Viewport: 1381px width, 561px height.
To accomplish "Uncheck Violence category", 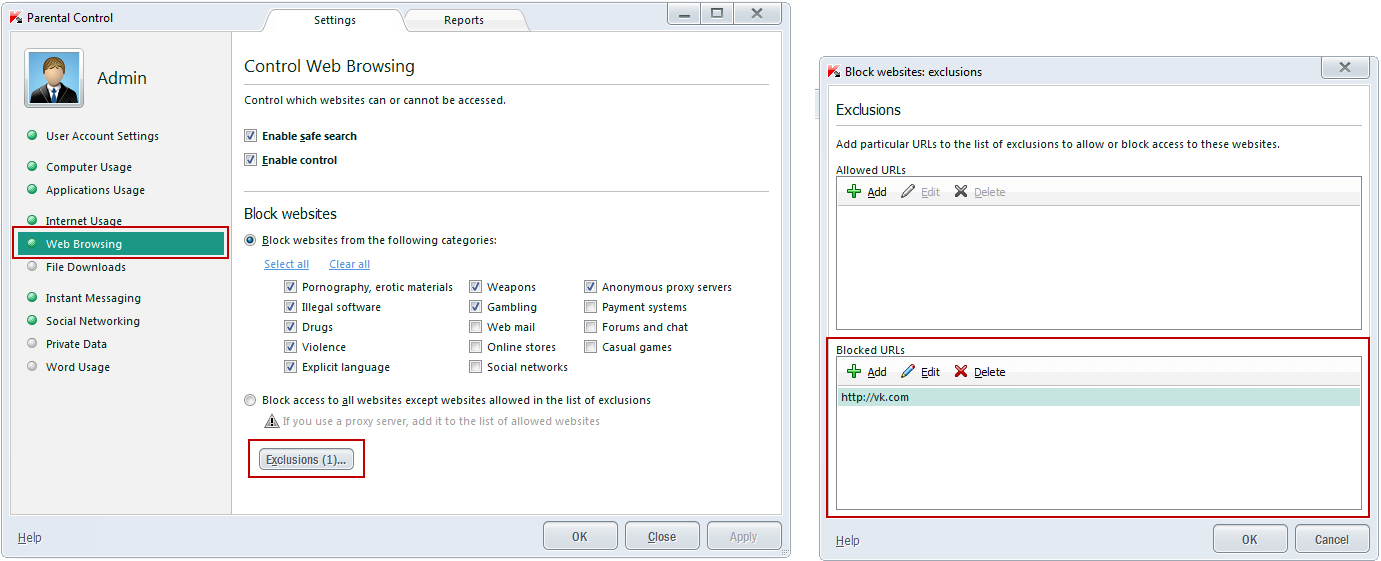I will point(291,347).
